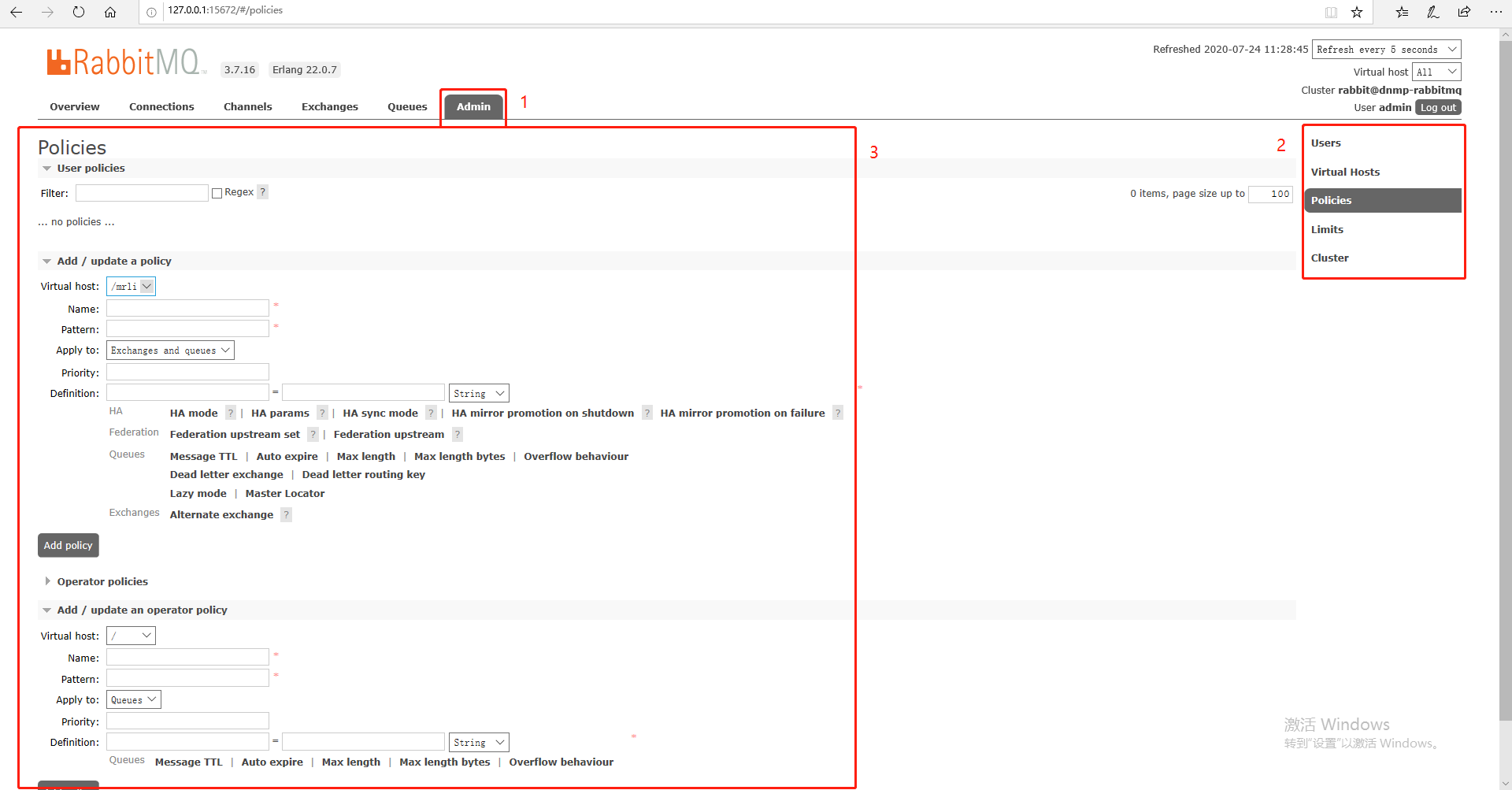
Task: Log out of admin account
Action: point(1438,107)
